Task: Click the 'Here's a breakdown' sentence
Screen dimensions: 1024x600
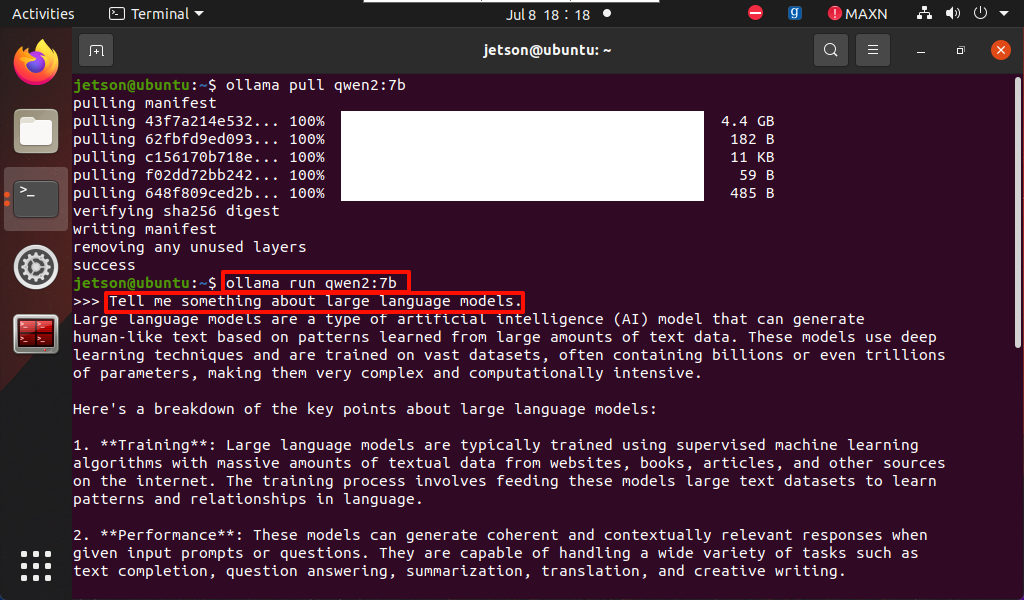Action: pyautogui.click(x=364, y=409)
